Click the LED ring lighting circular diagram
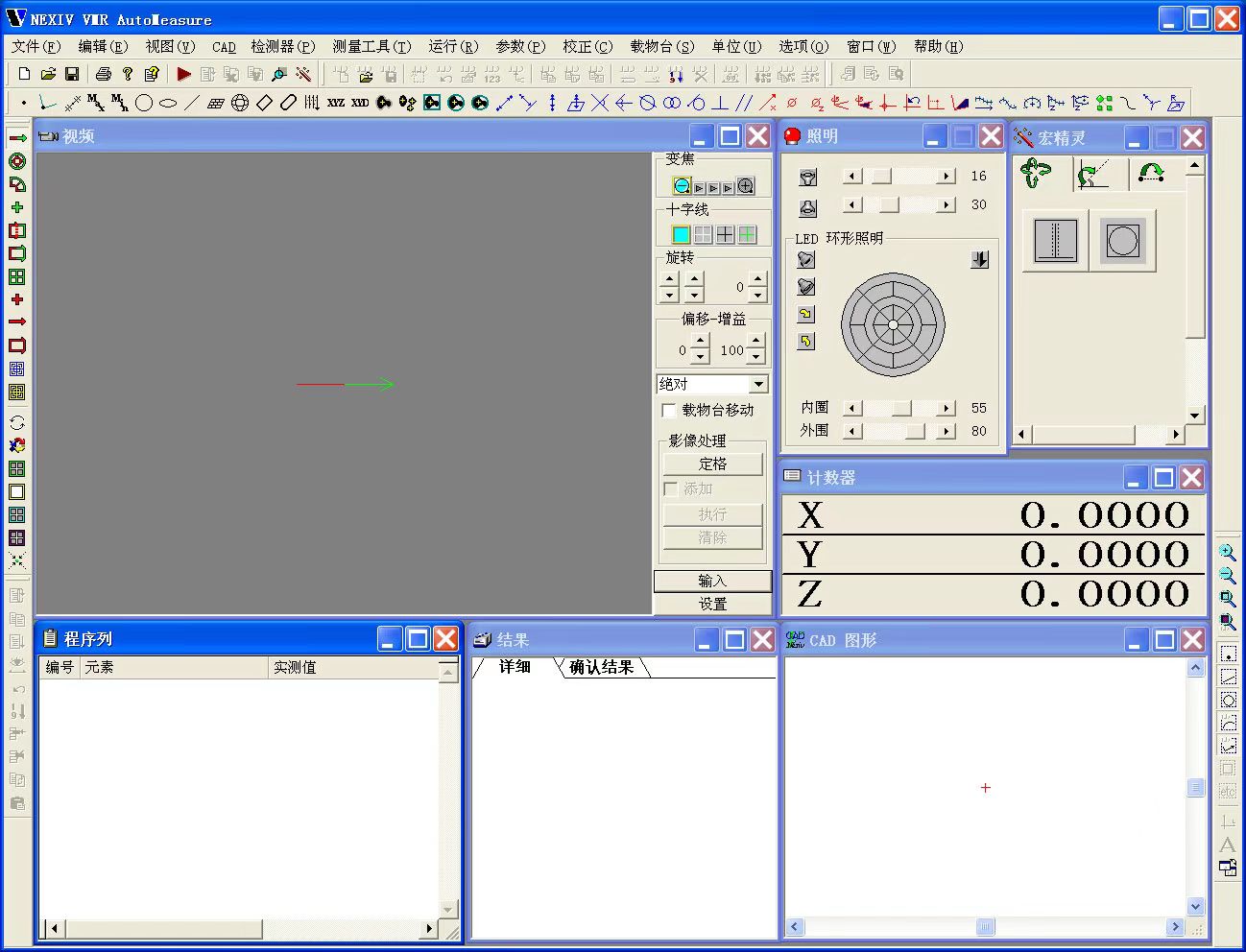This screenshot has height=952, width=1246. pyautogui.click(x=893, y=325)
